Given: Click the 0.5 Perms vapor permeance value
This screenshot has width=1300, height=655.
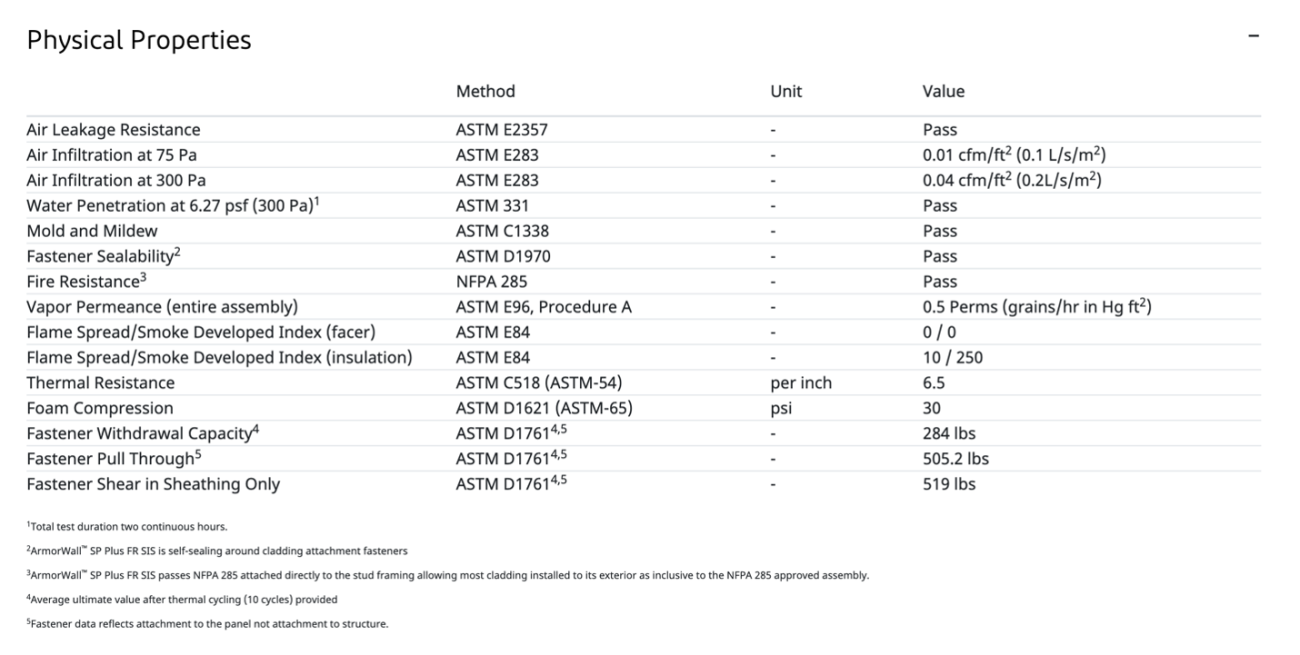Looking at the screenshot, I should [1037, 307].
